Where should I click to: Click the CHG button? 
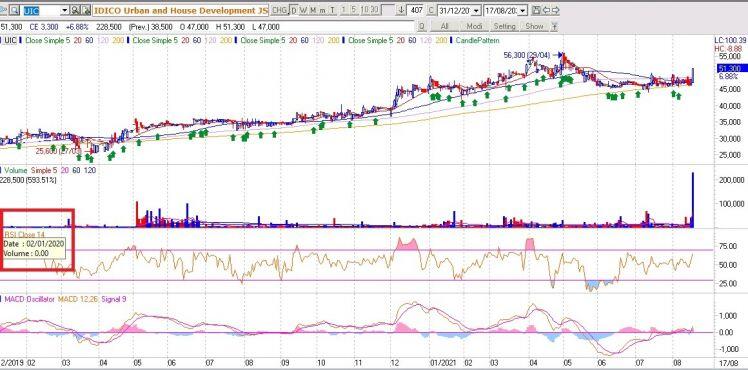(280, 10)
